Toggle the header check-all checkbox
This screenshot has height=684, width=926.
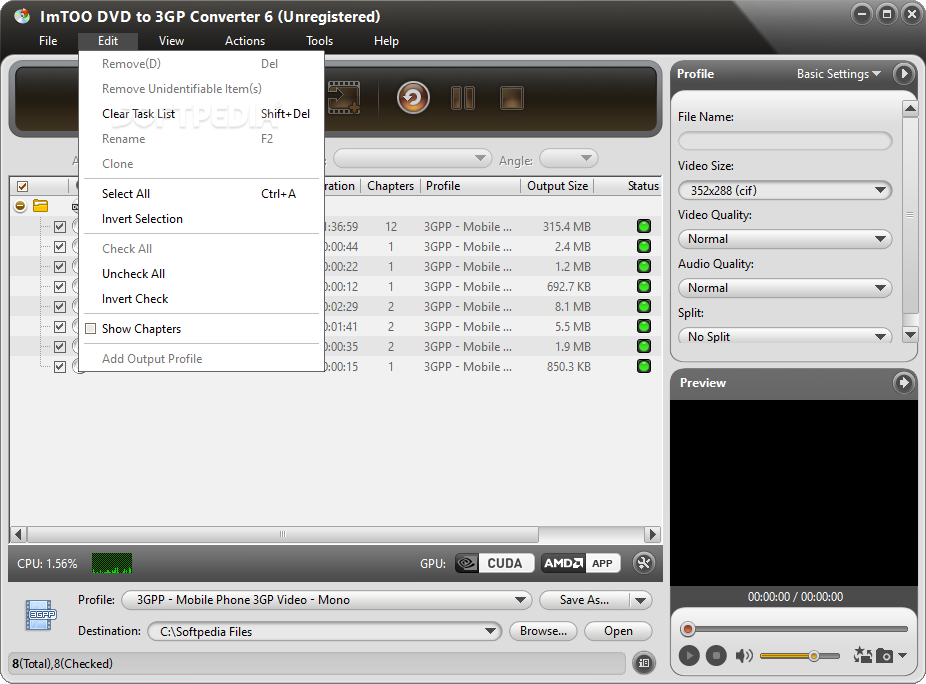(x=22, y=186)
